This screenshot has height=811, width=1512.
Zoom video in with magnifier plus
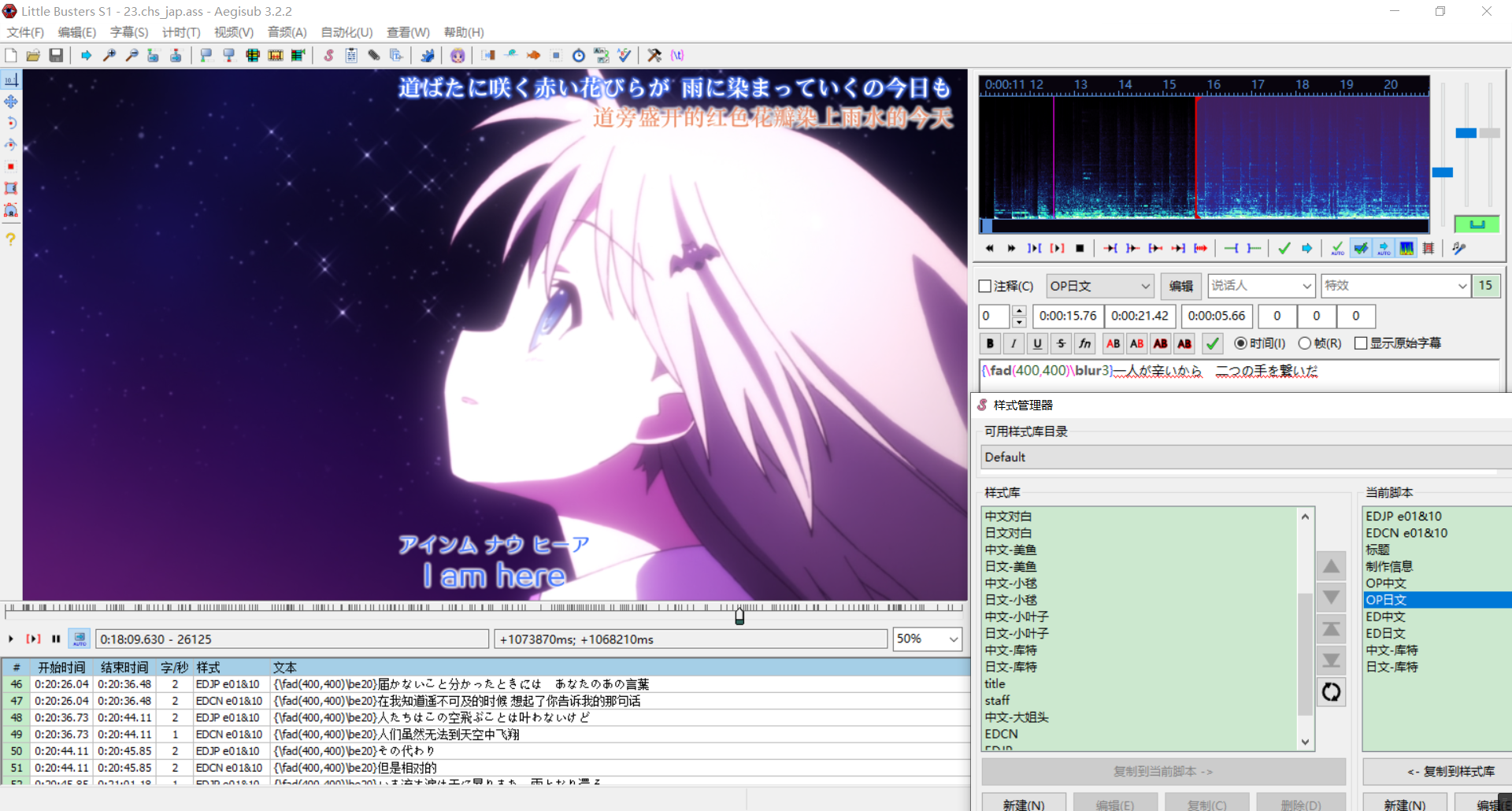pos(109,55)
